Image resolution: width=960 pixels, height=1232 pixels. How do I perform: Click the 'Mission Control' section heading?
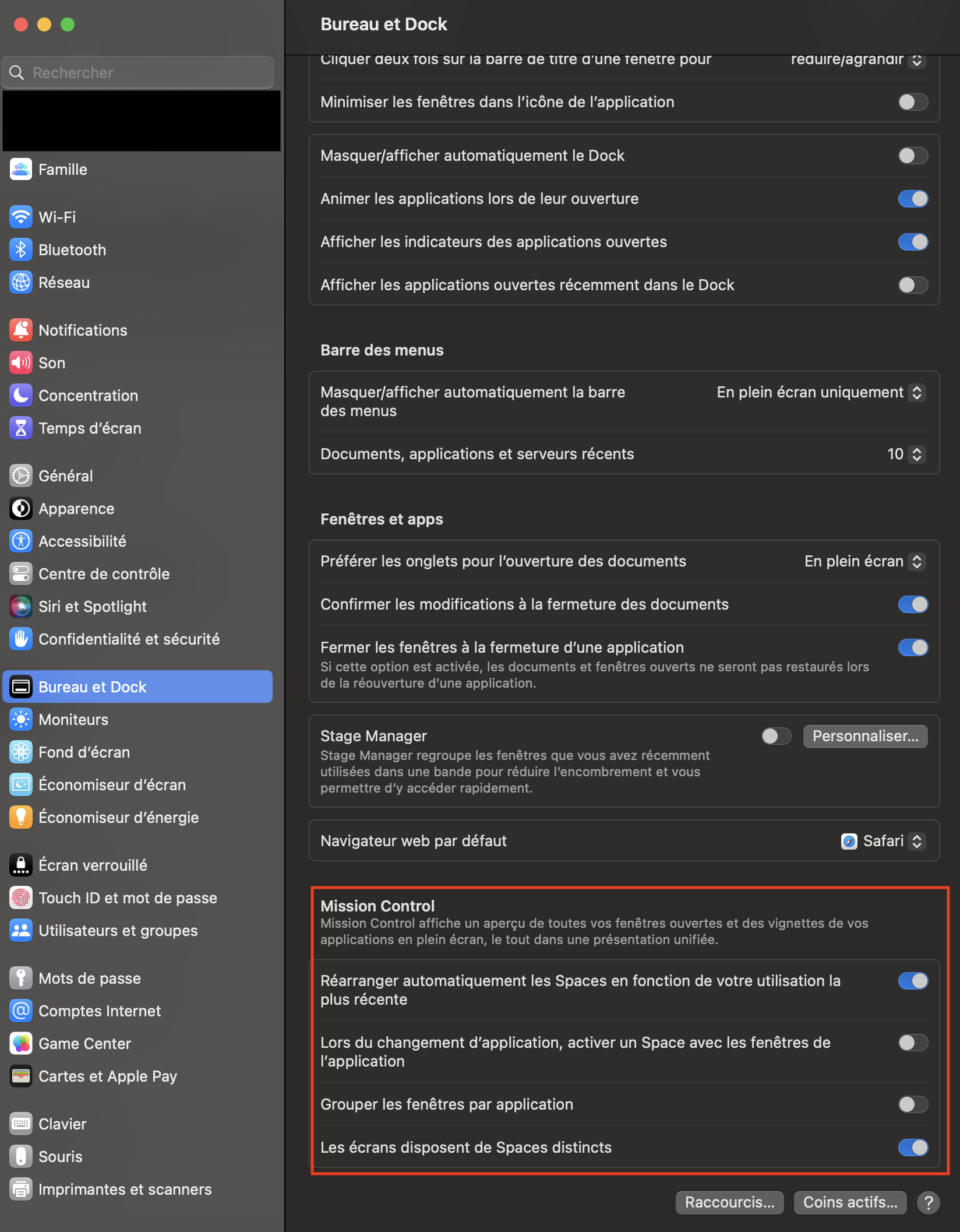[x=377, y=906]
